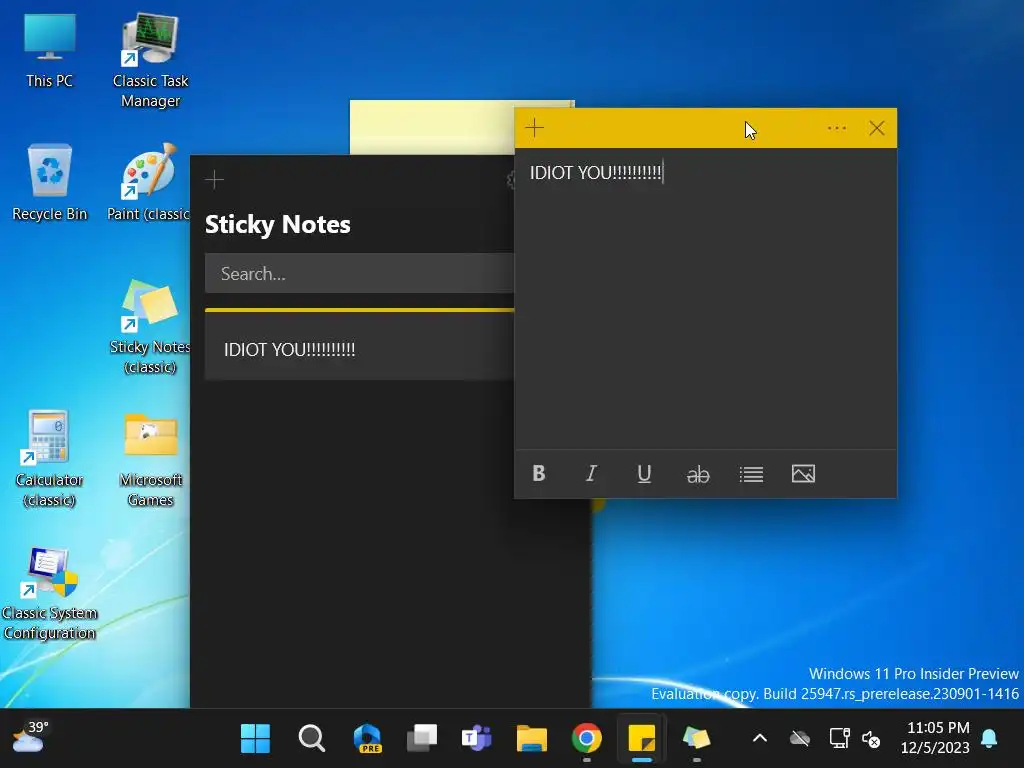Open the Windows Start menu
Image resolution: width=1024 pixels, height=768 pixels.
click(x=255, y=739)
